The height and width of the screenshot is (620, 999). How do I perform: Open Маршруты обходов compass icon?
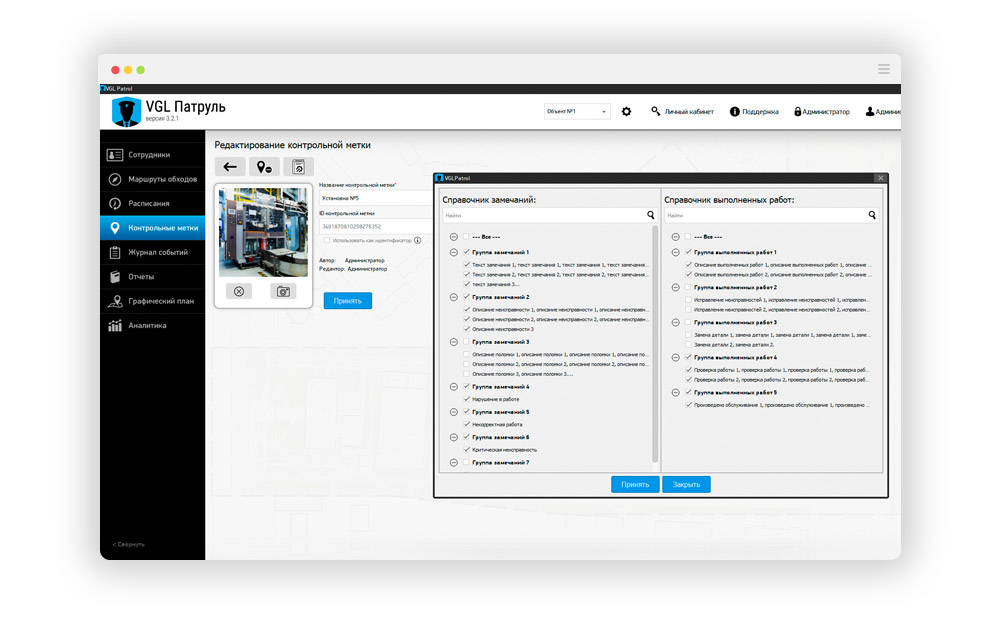115,179
